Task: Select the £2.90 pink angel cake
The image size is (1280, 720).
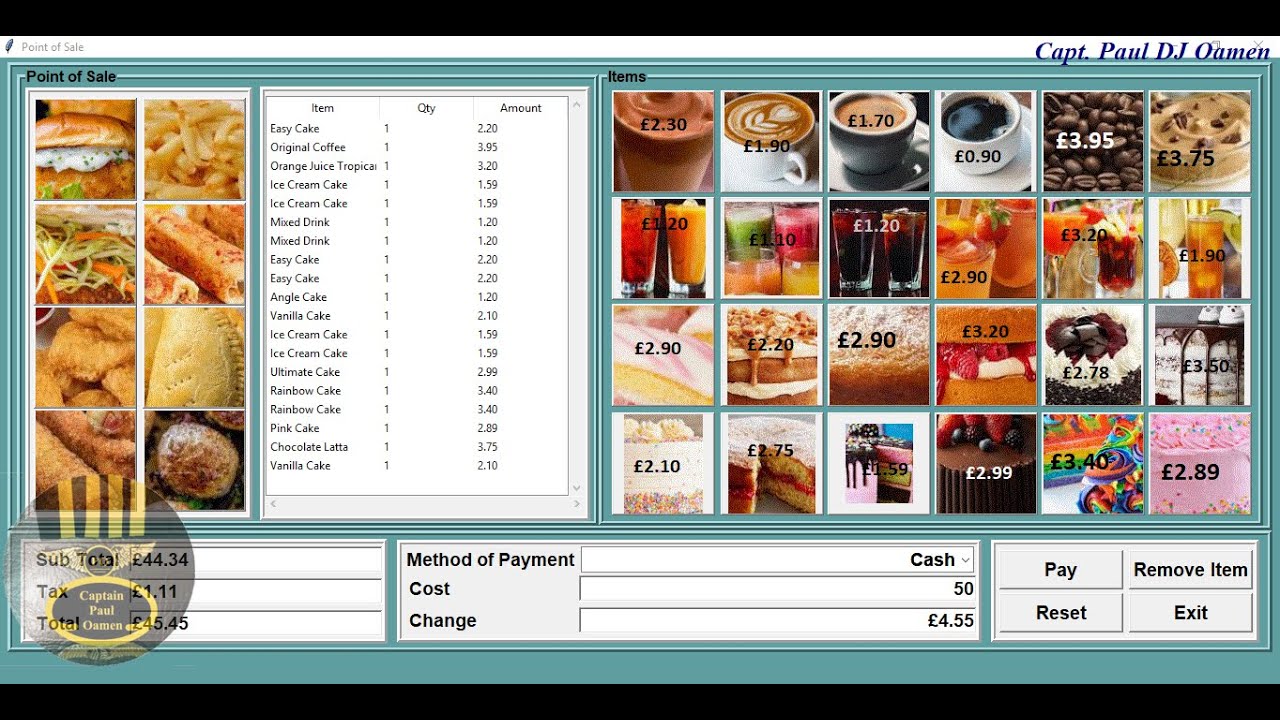Action: pos(663,355)
